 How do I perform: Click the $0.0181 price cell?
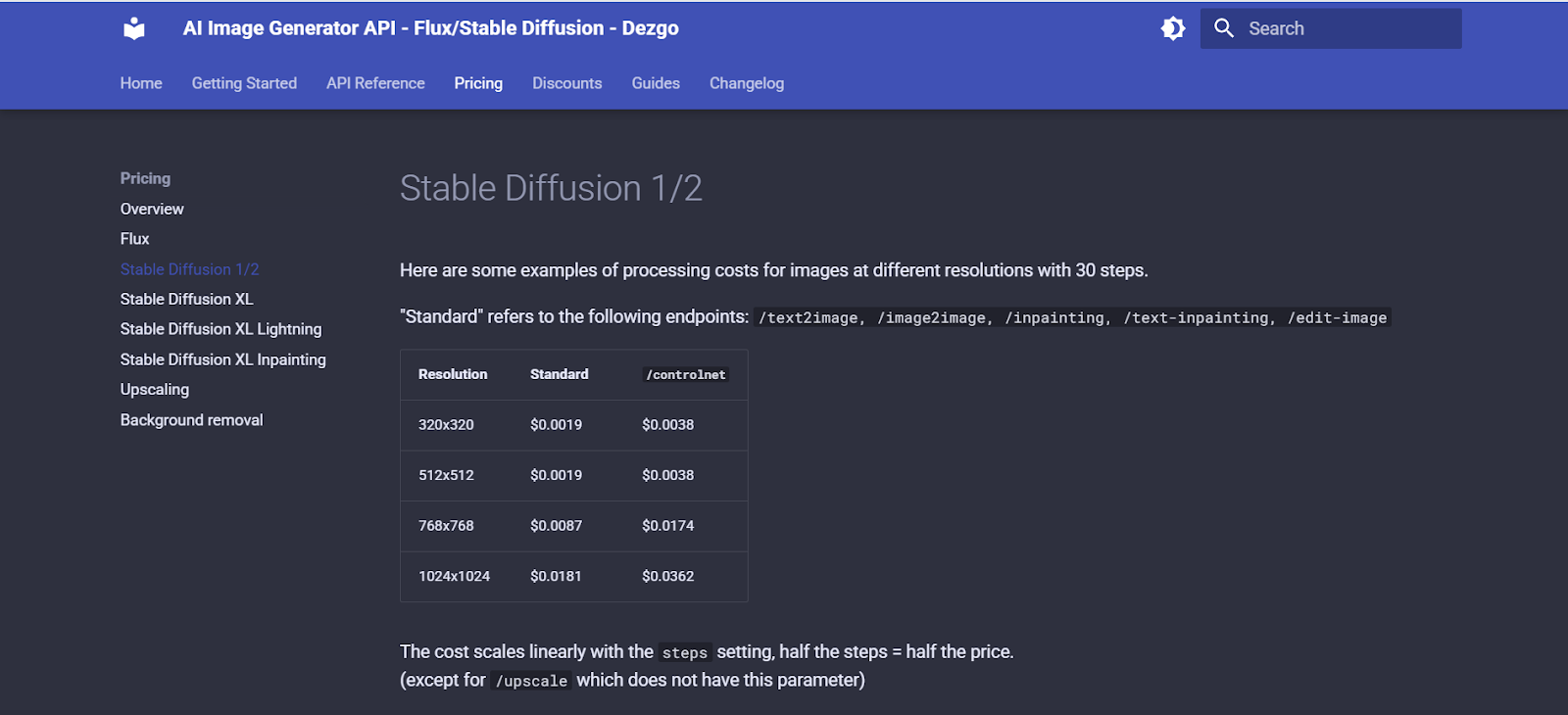(x=556, y=576)
